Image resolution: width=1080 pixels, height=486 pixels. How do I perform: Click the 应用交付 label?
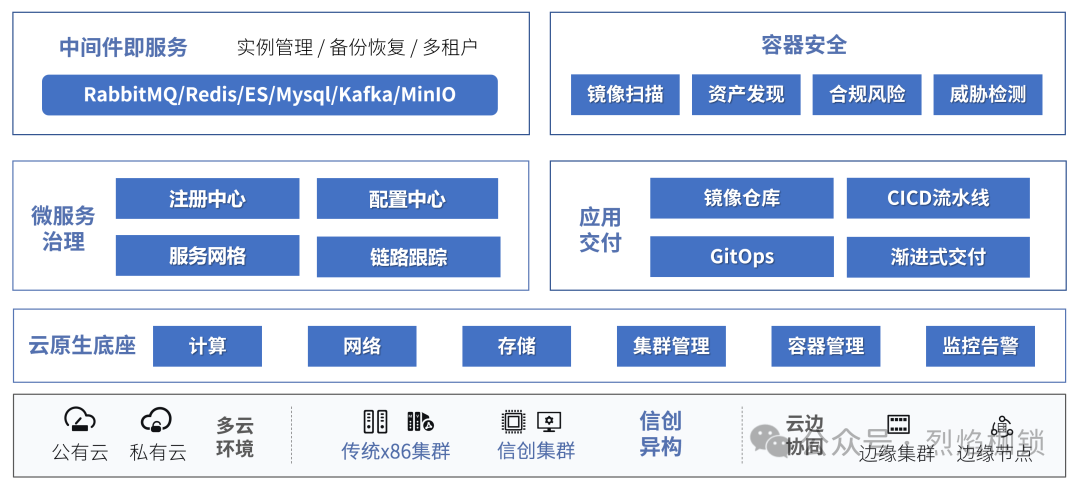(600, 230)
